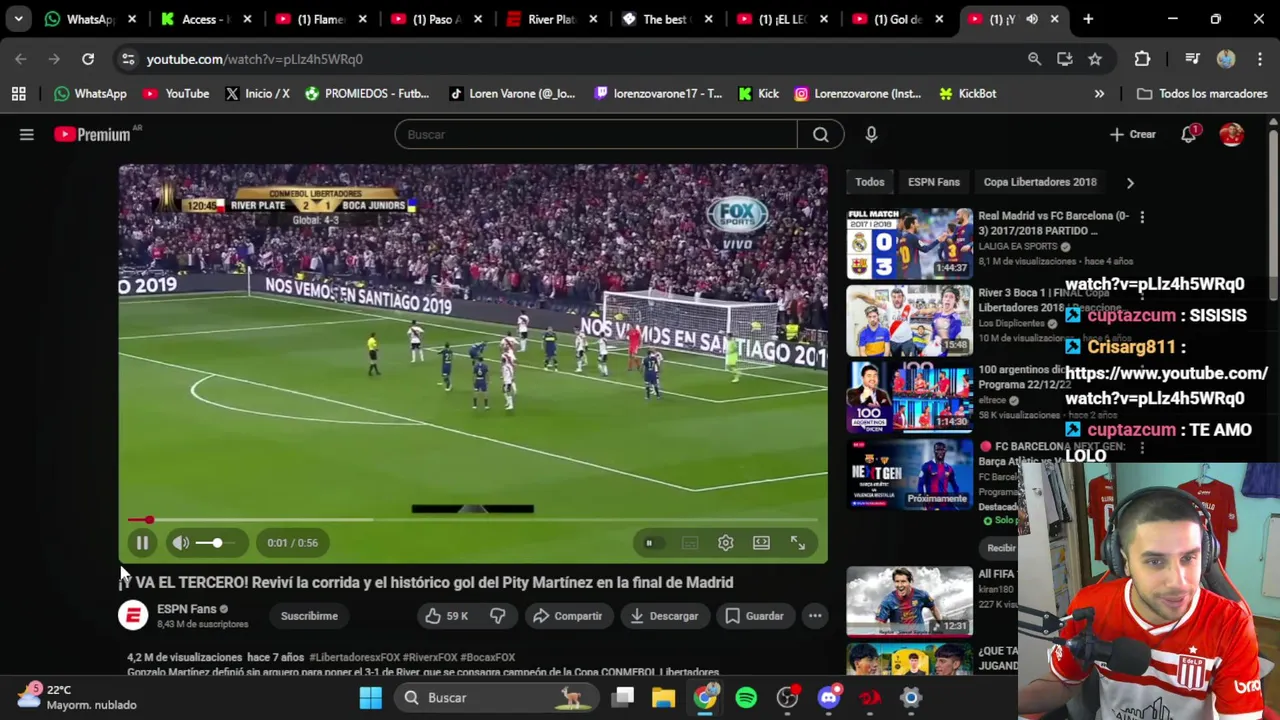This screenshot has height=720, width=1280.
Task: Show more filter chips with right arrow
Action: [x=1130, y=182]
